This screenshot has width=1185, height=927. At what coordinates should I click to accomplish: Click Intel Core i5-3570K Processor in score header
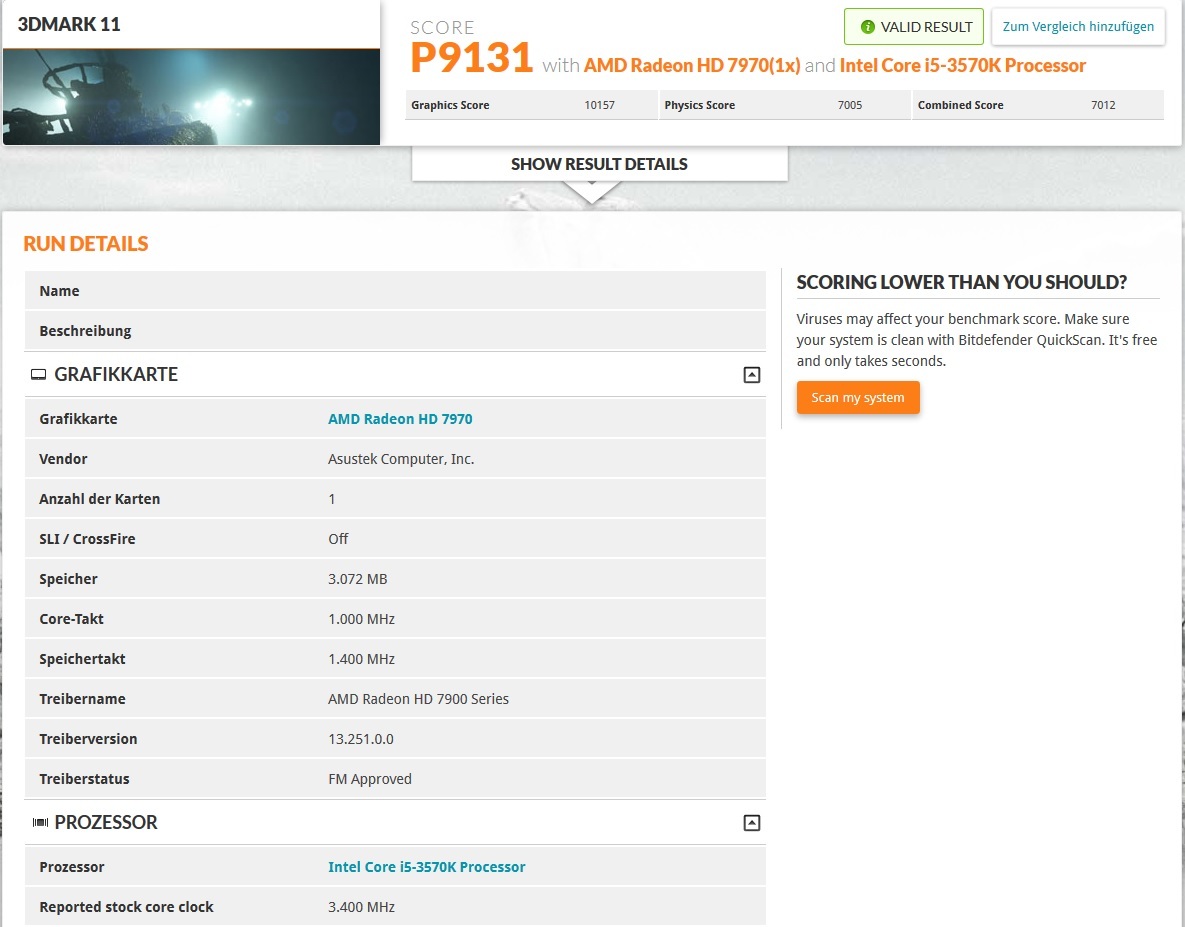(x=962, y=66)
